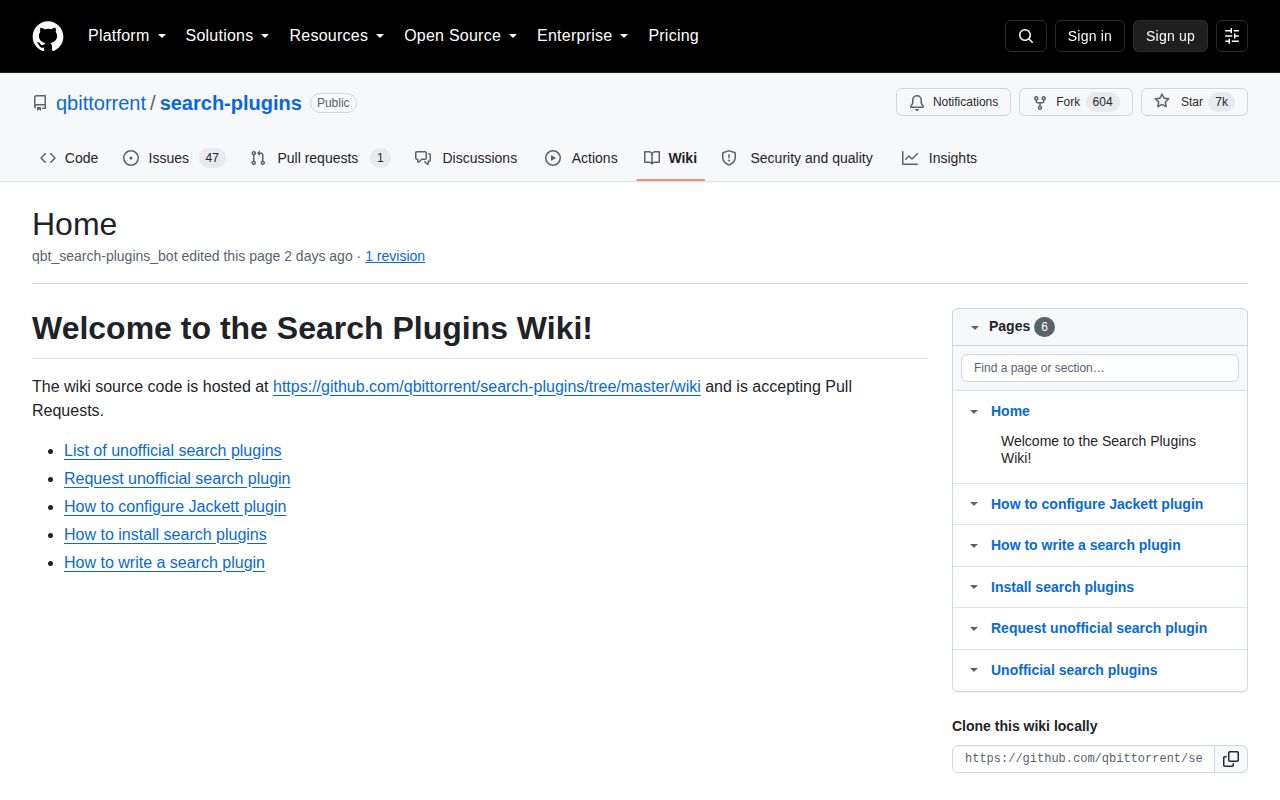Expand the Solutions menu
1280x800 pixels.
[x=228, y=36]
